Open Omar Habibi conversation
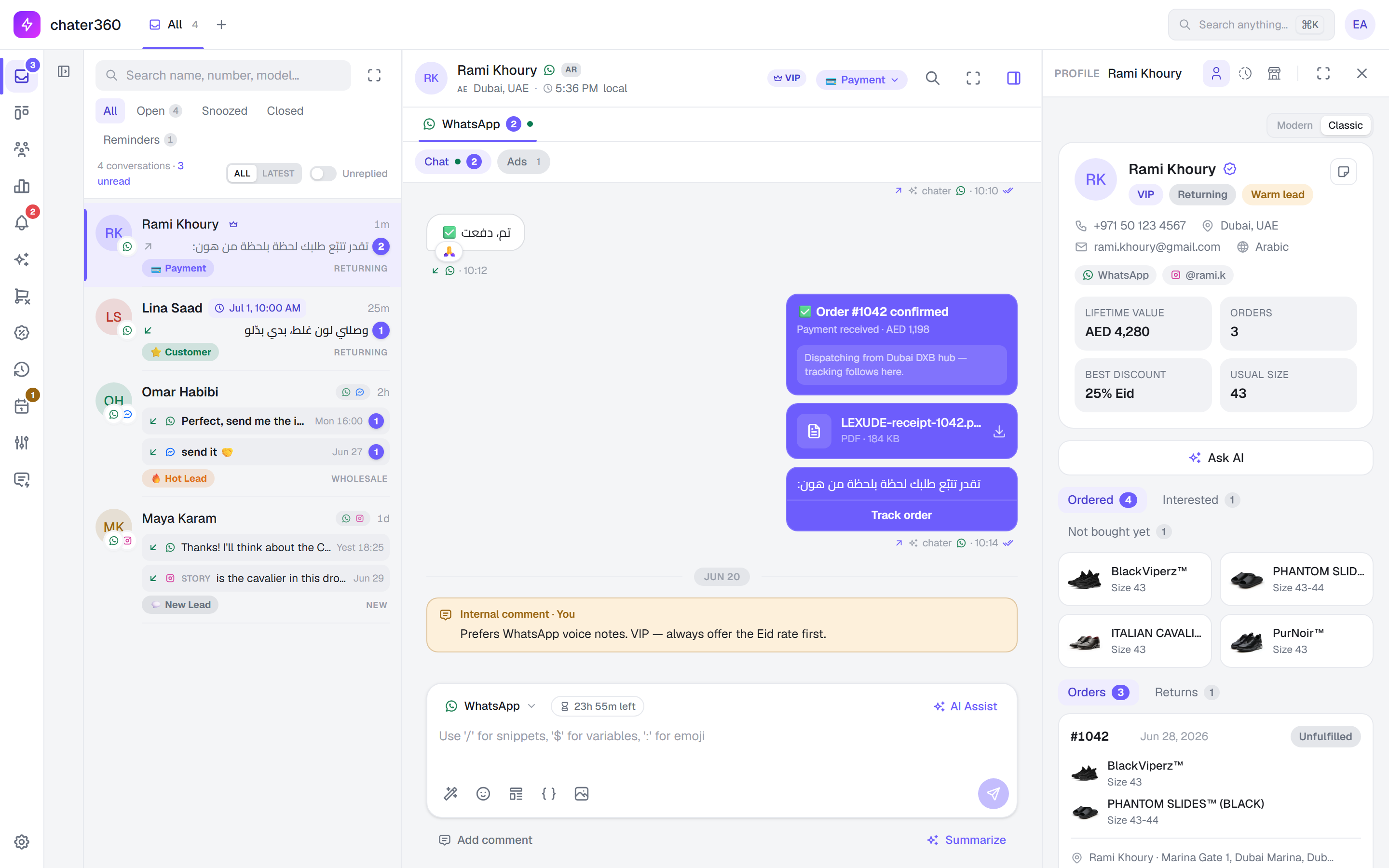The width and height of the screenshot is (1389, 868). pyautogui.click(x=243, y=434)
